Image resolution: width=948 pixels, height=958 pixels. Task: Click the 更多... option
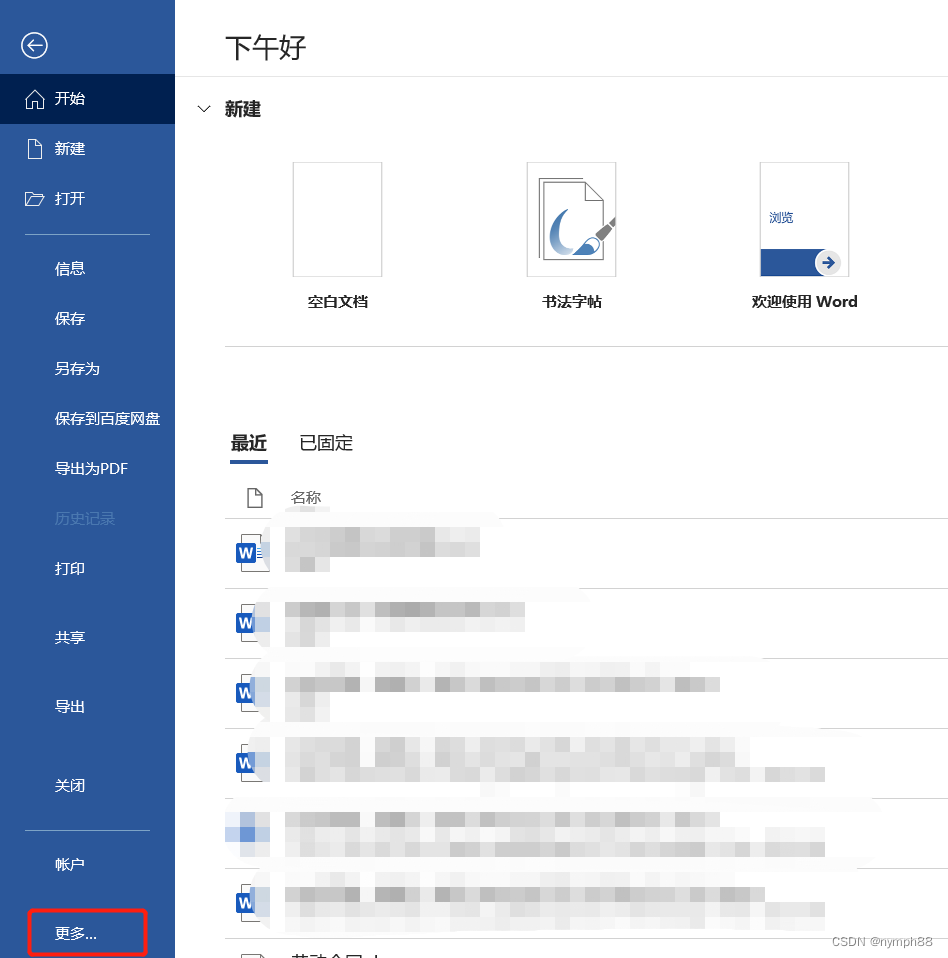[x=87, y=934]
